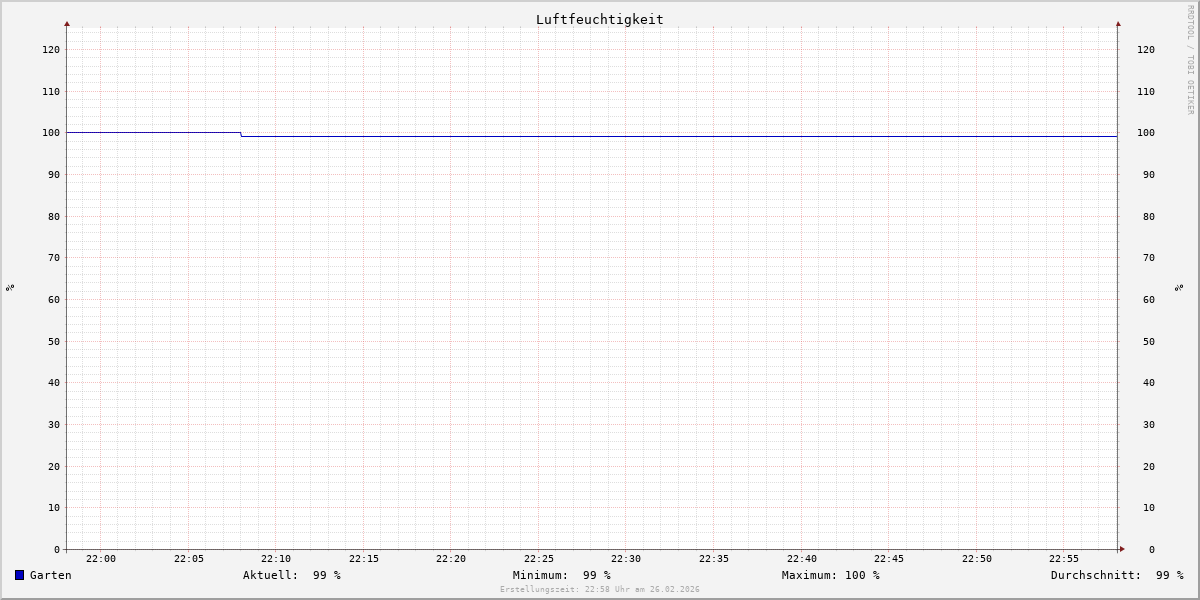
Task: Click the left axis 100 label
Action: pos(51,133)
